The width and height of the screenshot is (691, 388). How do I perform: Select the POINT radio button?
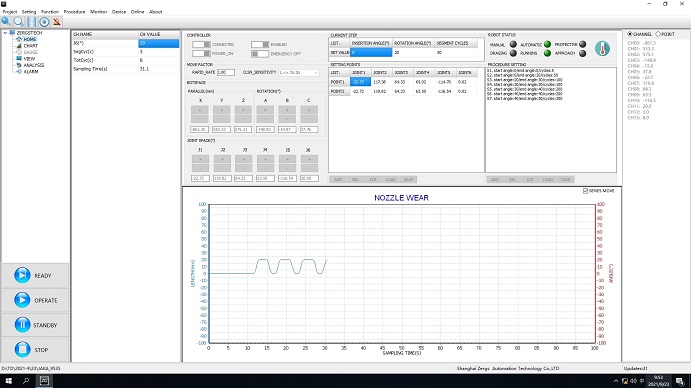(x=658, y=34)
